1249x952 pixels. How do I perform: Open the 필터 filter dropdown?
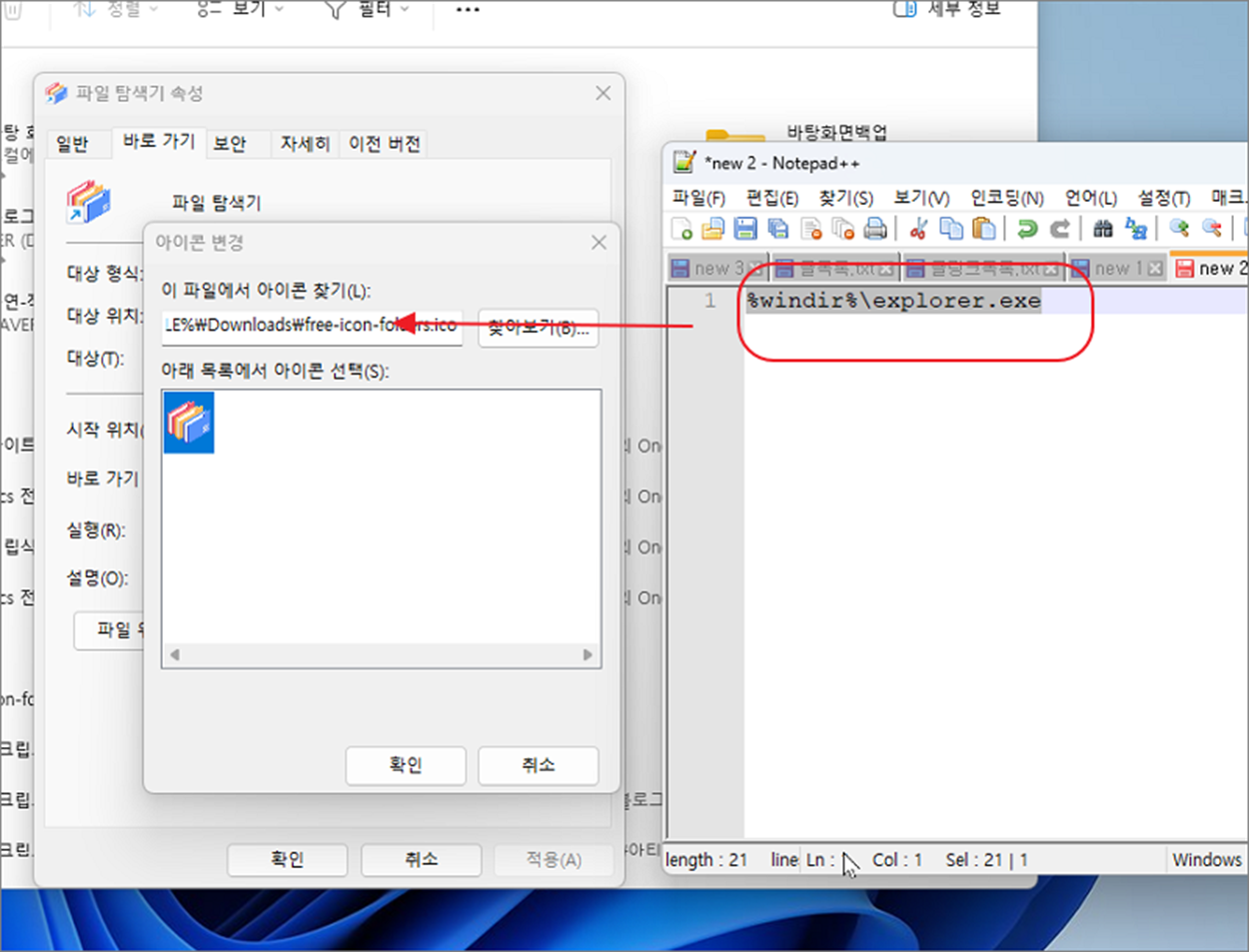point(367,9)
